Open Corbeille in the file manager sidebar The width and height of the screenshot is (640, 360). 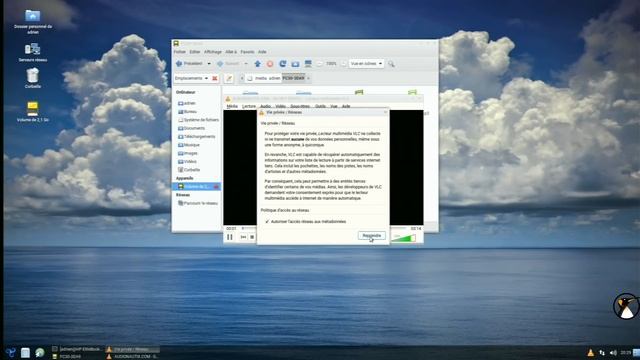point(189,170)
